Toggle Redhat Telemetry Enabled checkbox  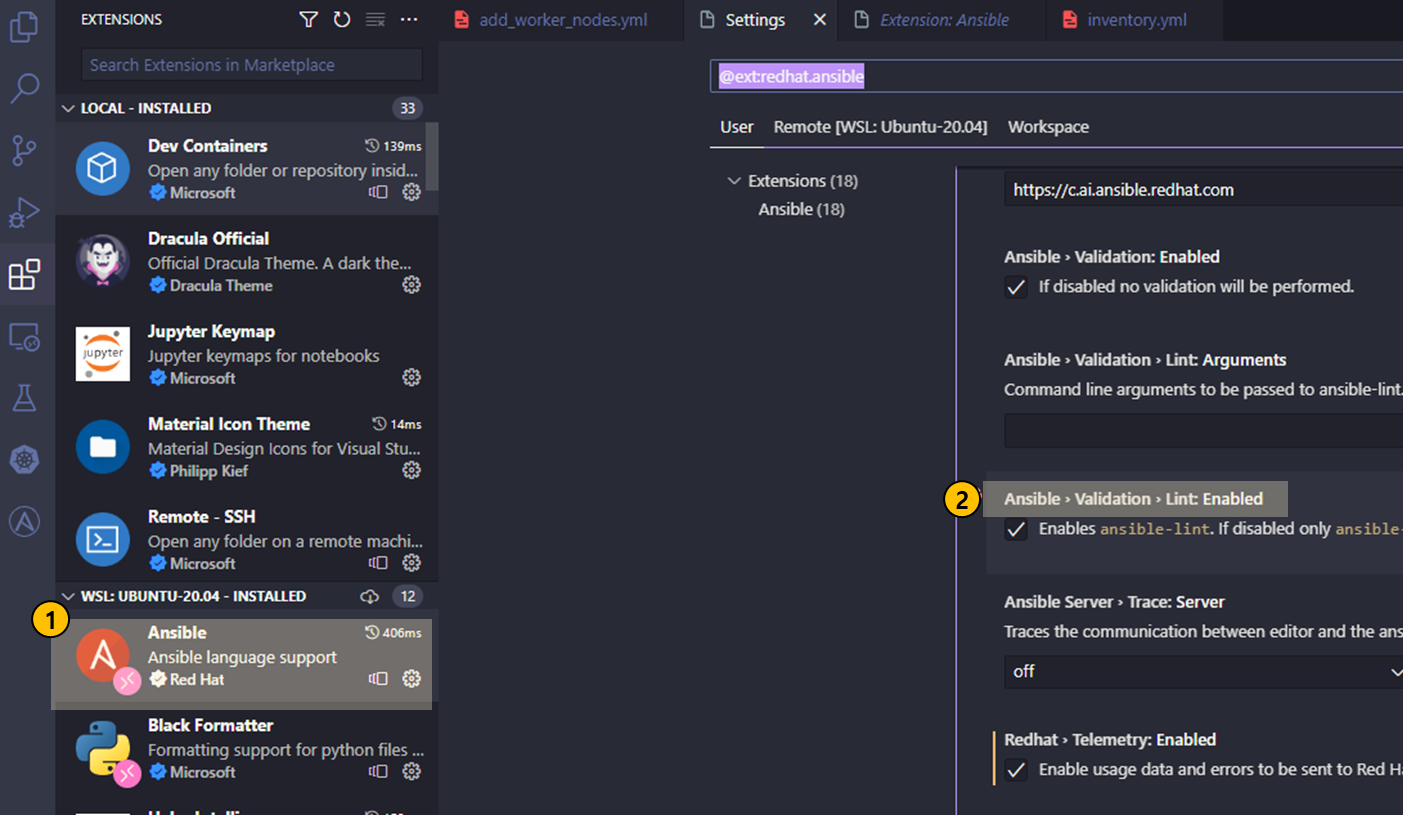(x=1016, y=770)
